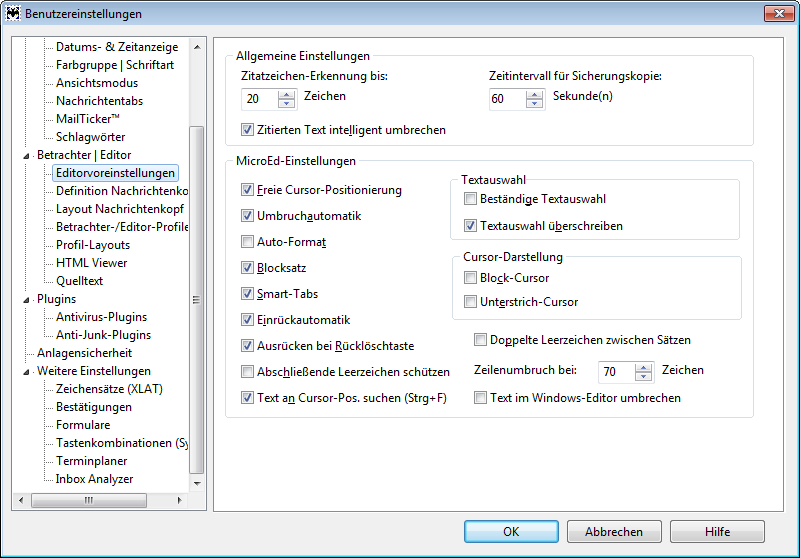Click The Bat! icon in title bar

tap(12, 13)
